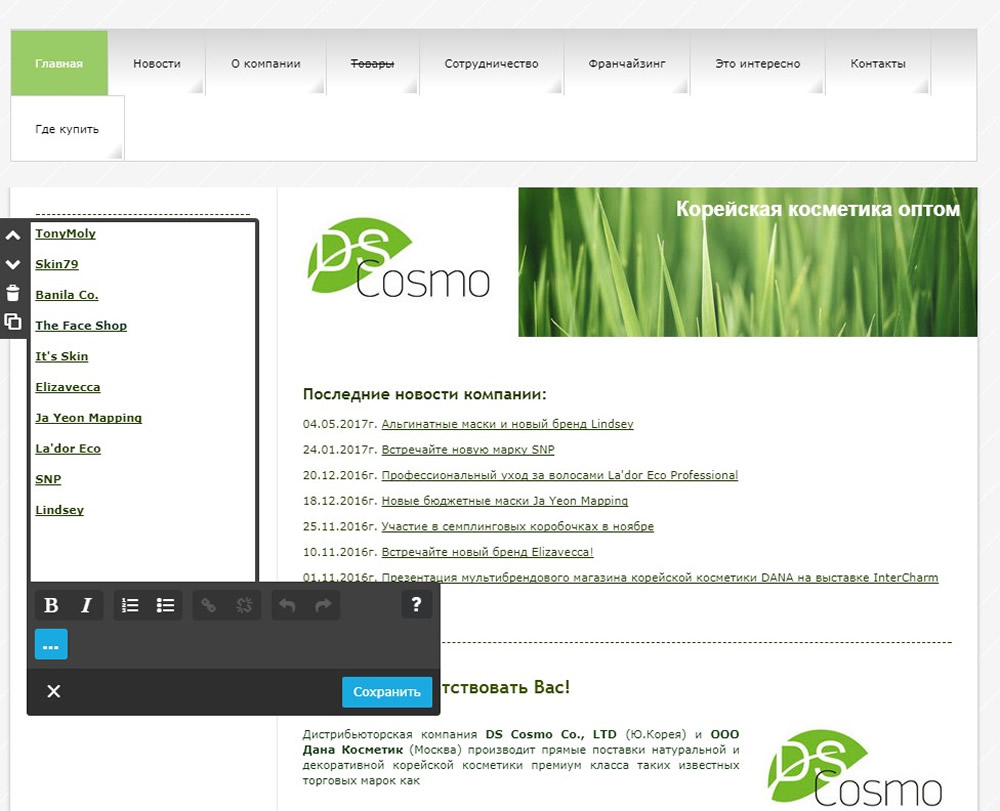Close the editor with the X
Viewport: 1000px width, 811px height.
click(x=54, y=691)
